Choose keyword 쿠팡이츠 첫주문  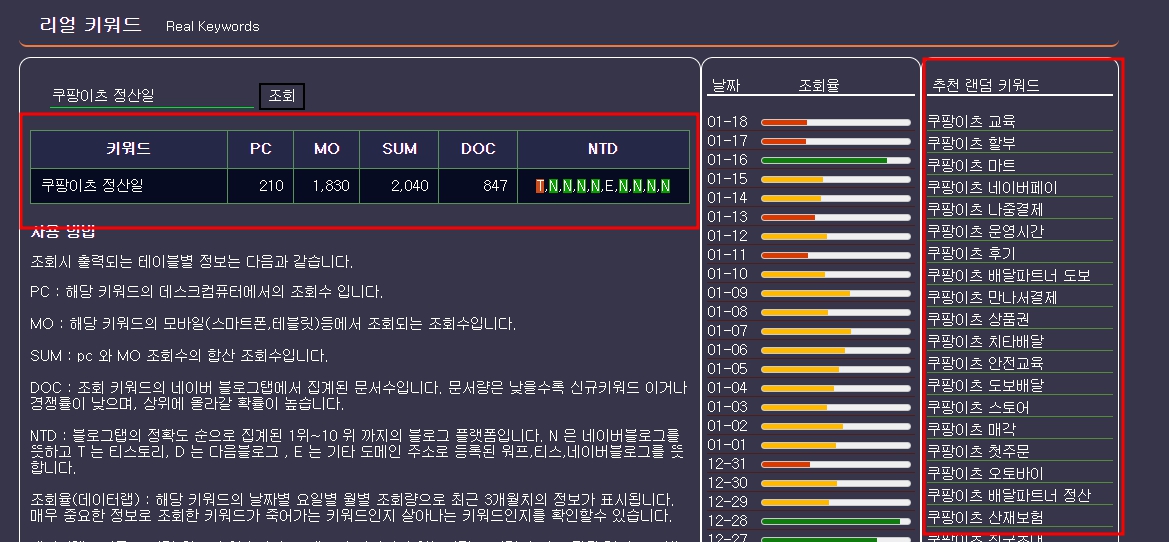tap(978, 452)
